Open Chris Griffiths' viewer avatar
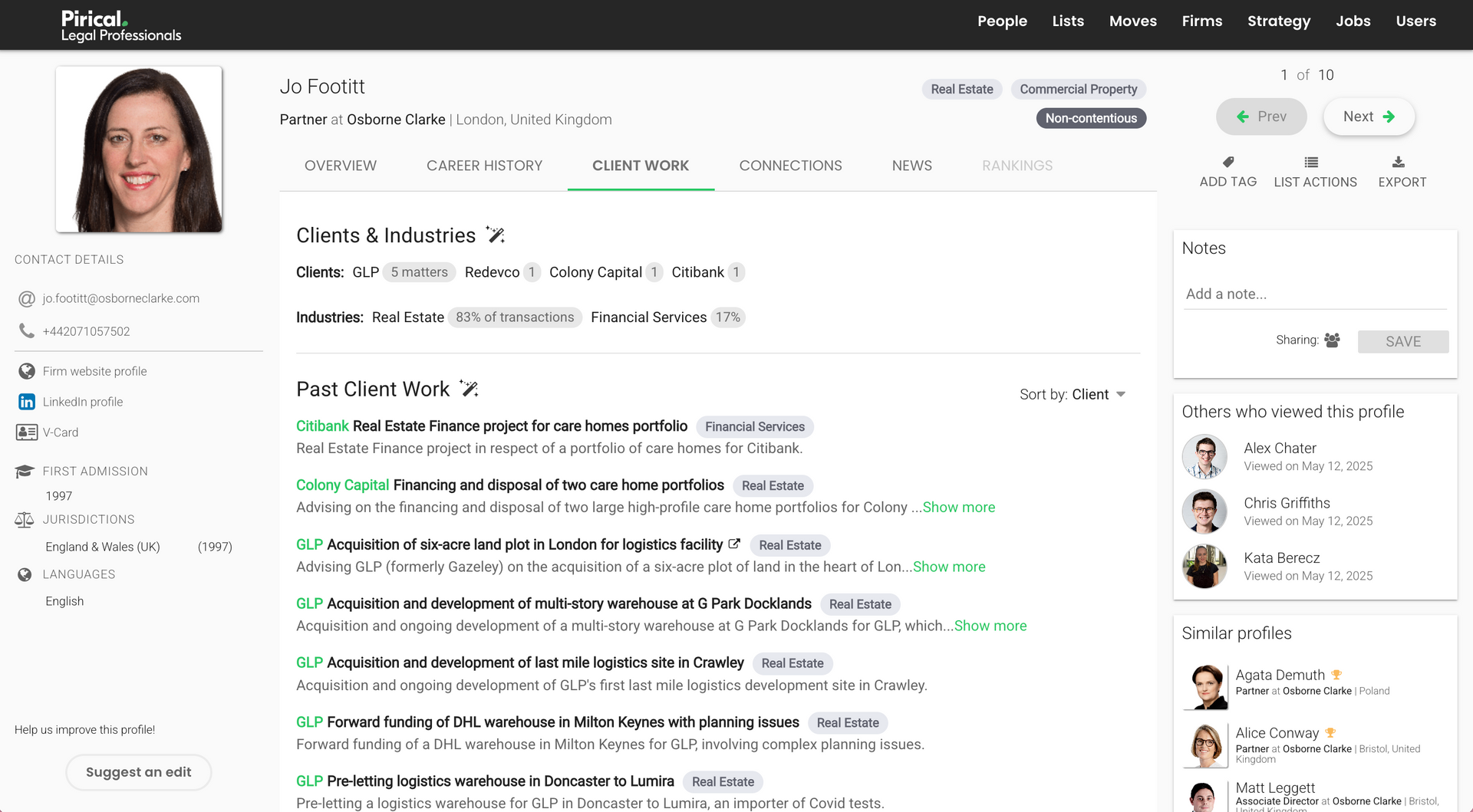 (1204, 511)
